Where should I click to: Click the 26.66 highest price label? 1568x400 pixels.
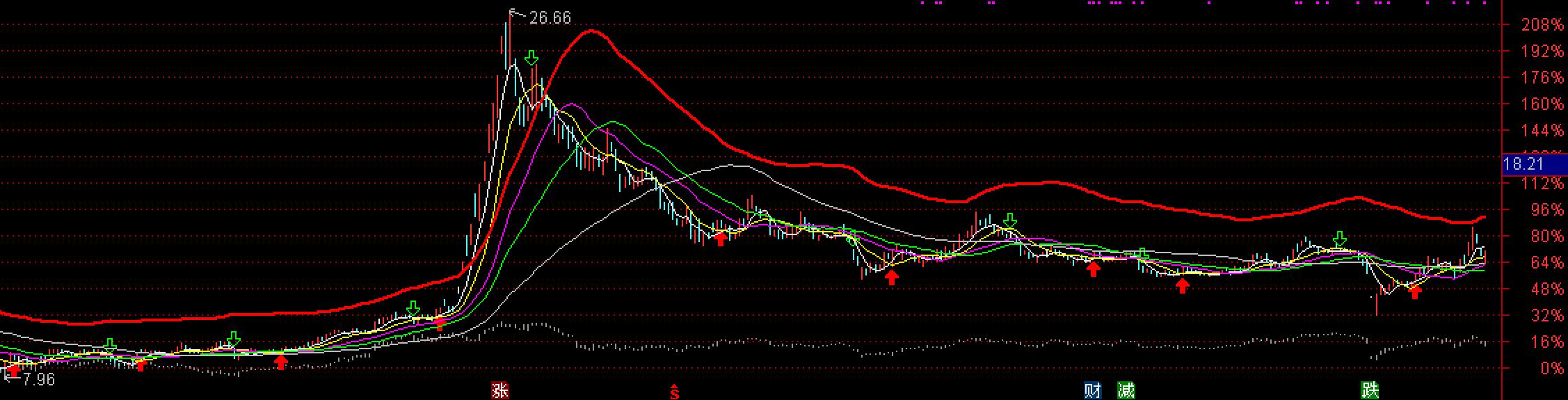pos(550,18)
